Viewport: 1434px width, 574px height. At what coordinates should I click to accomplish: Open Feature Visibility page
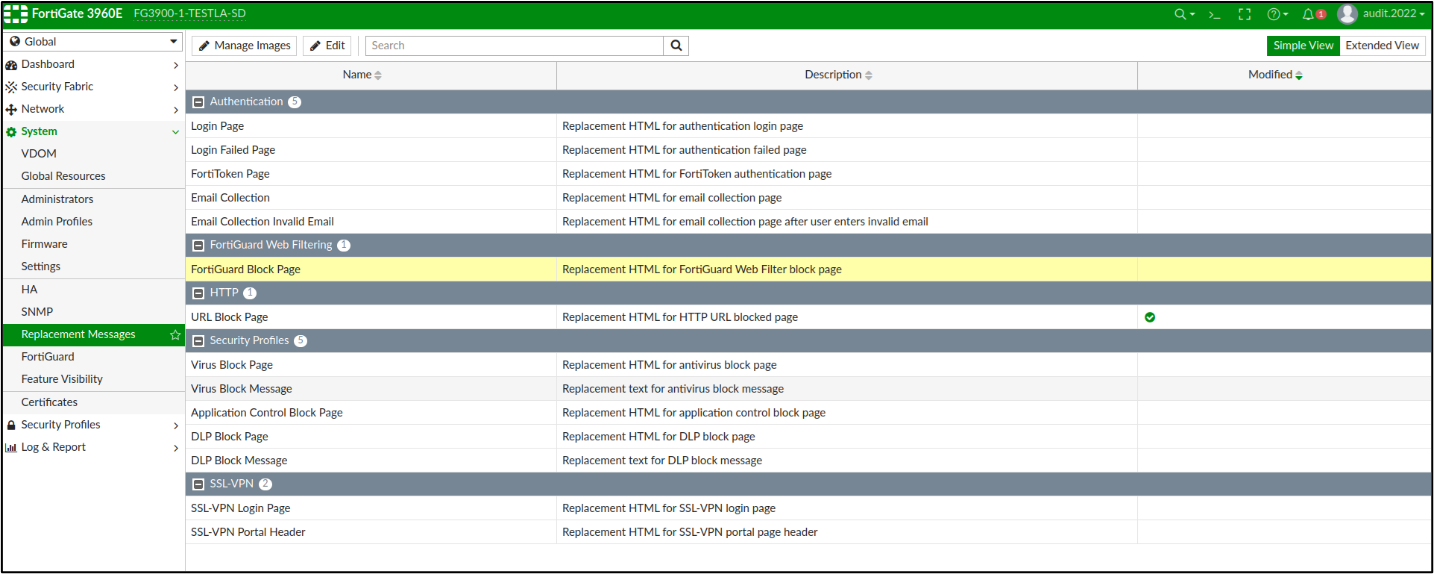point(93,379)
